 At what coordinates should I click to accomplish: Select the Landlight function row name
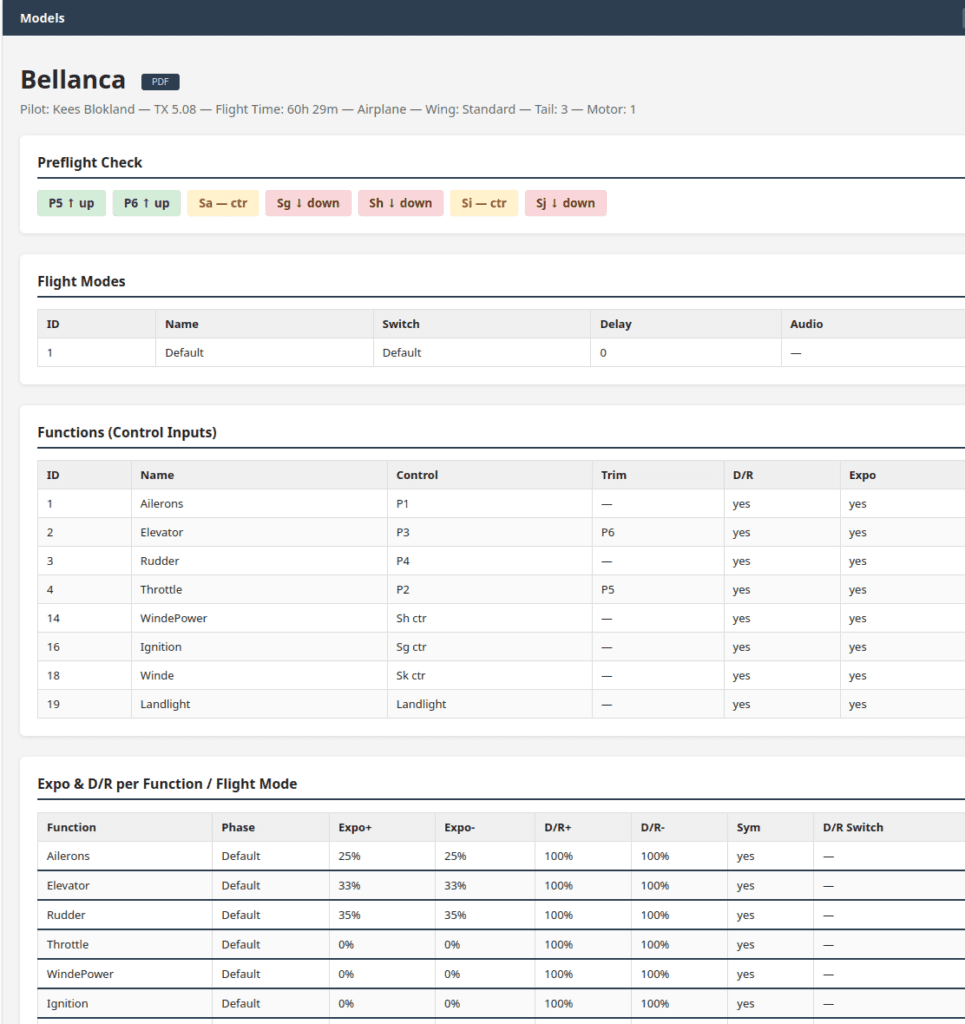point(165,705)
